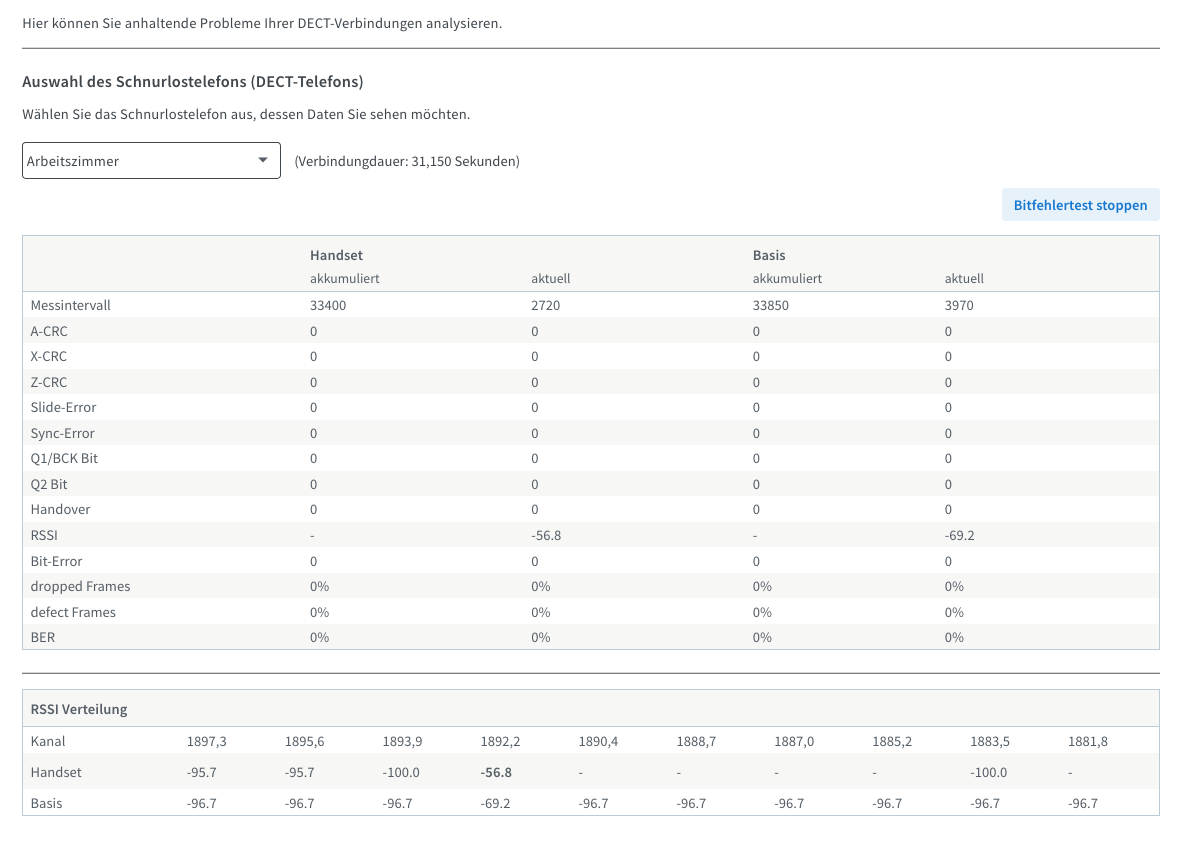Select the BER row label
The height and width of the screenshot is (860, 1182).
point(43,637)
